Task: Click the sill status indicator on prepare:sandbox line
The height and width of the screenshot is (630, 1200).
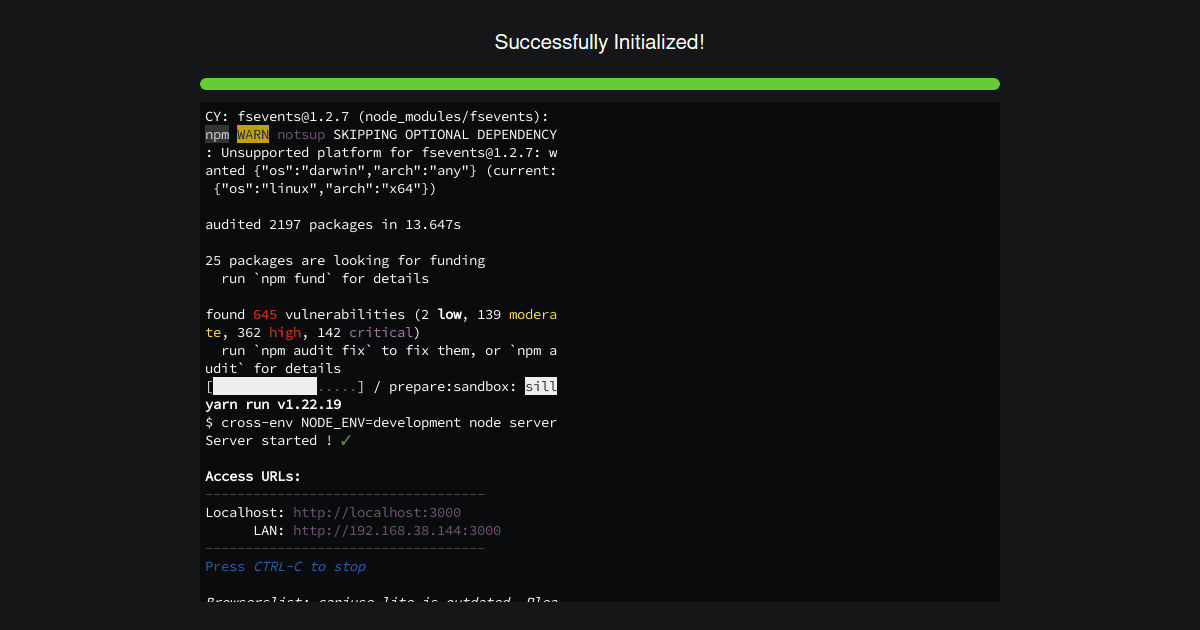Action: (x=541, y=386)
